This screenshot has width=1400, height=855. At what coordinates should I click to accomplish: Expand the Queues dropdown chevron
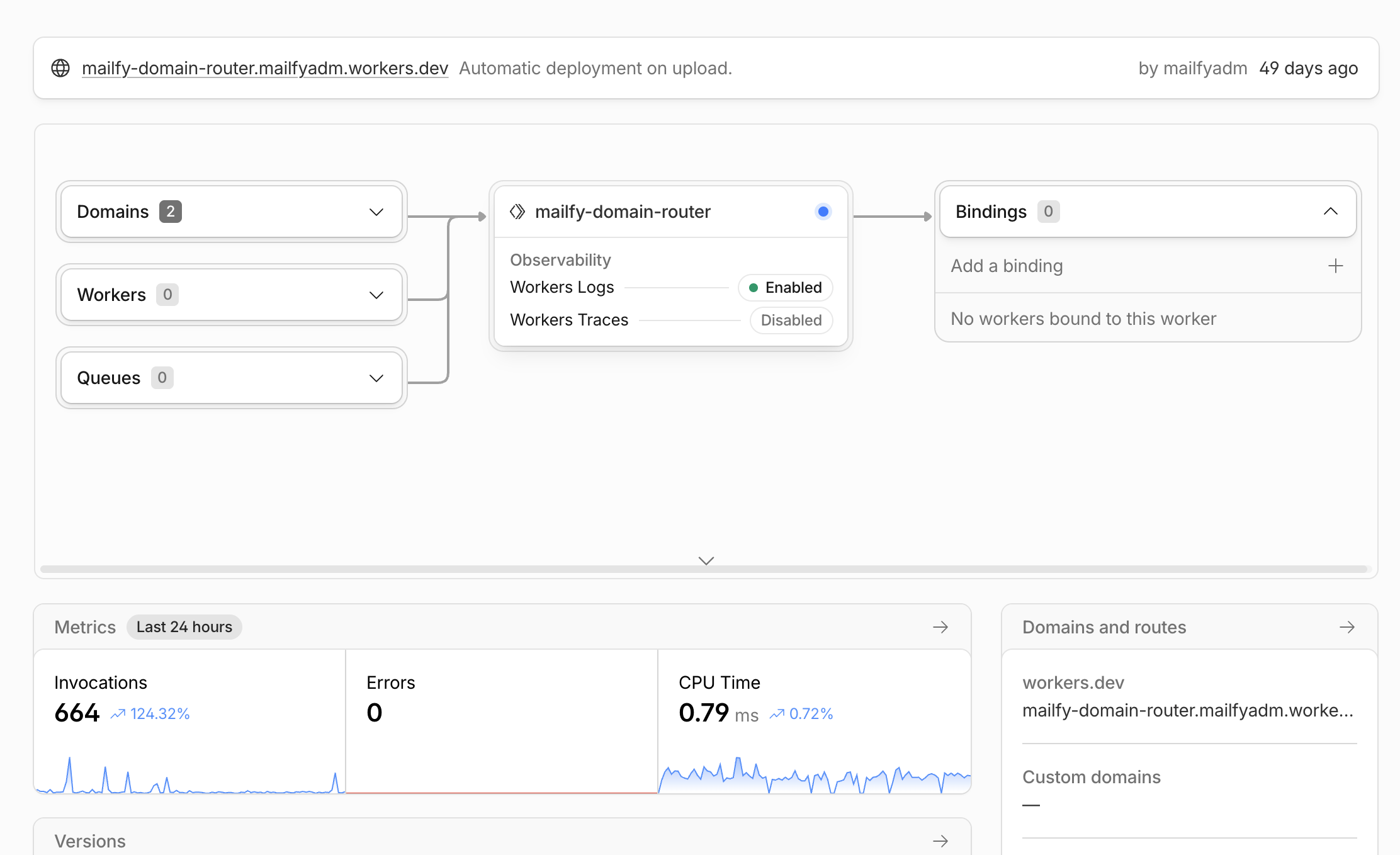click(x=376, y=378)
